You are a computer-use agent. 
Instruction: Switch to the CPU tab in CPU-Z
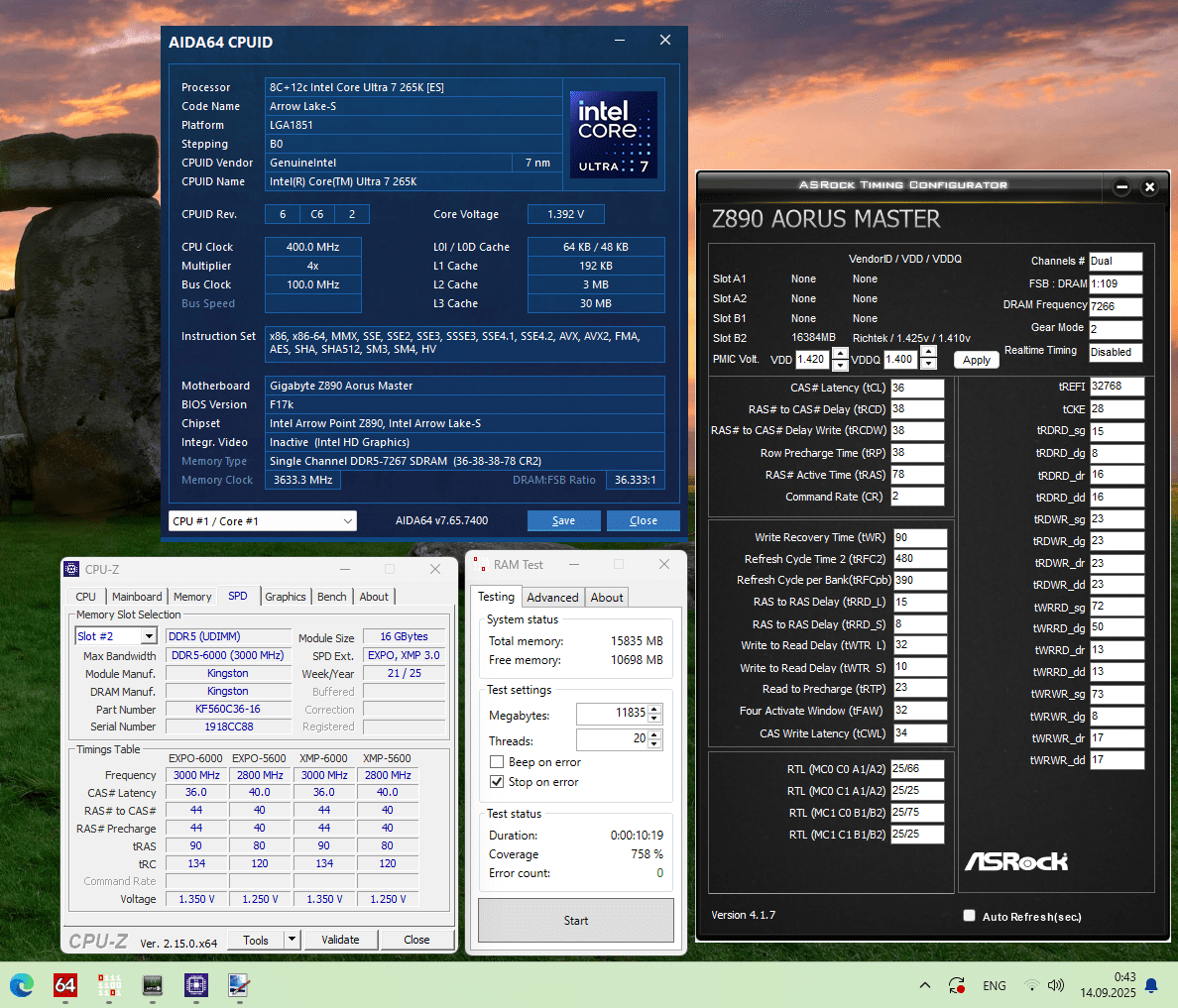85,597
